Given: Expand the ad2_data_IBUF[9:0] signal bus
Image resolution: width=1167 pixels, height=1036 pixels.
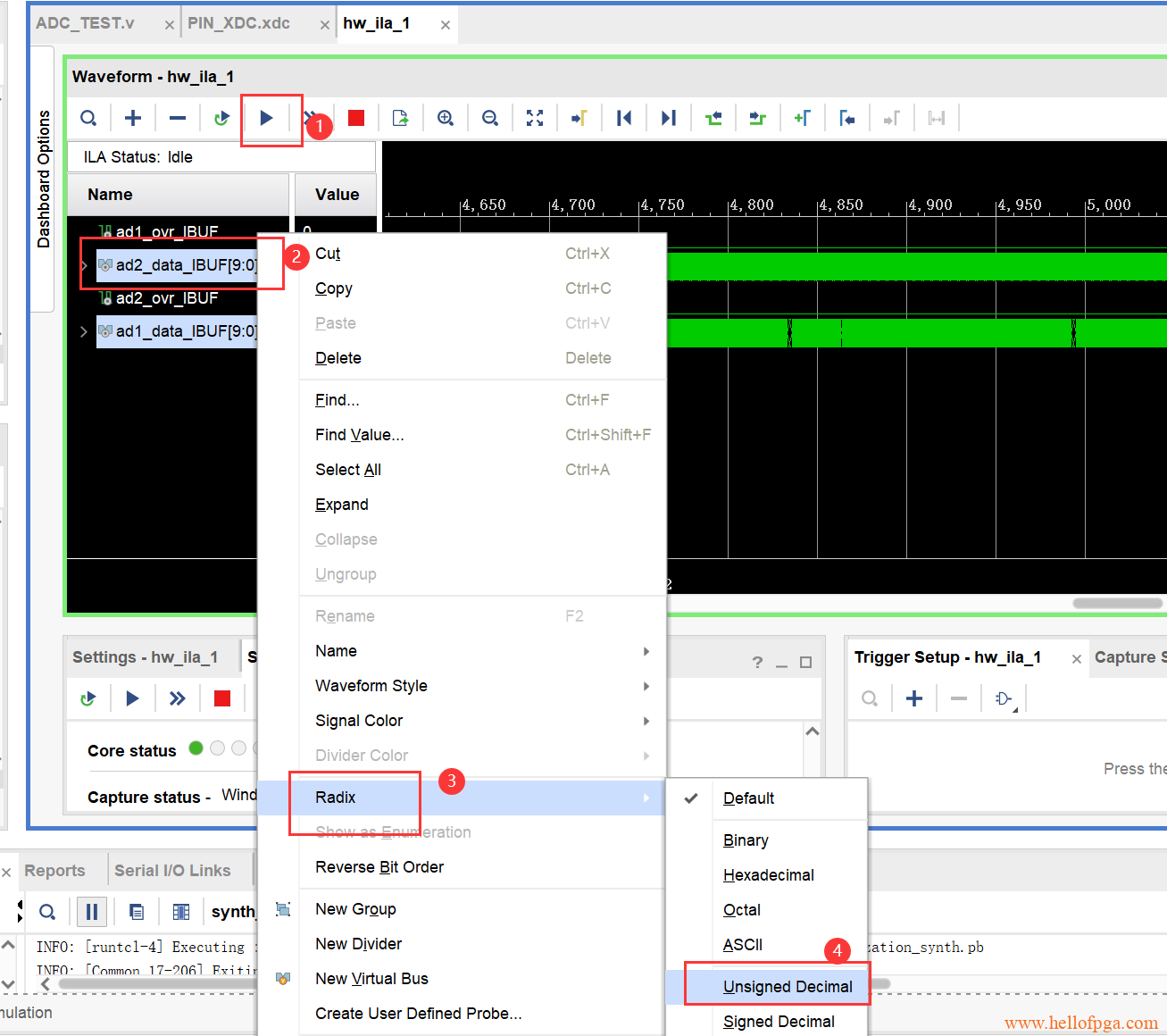Looking at the screenshot, I should [84, 265].
